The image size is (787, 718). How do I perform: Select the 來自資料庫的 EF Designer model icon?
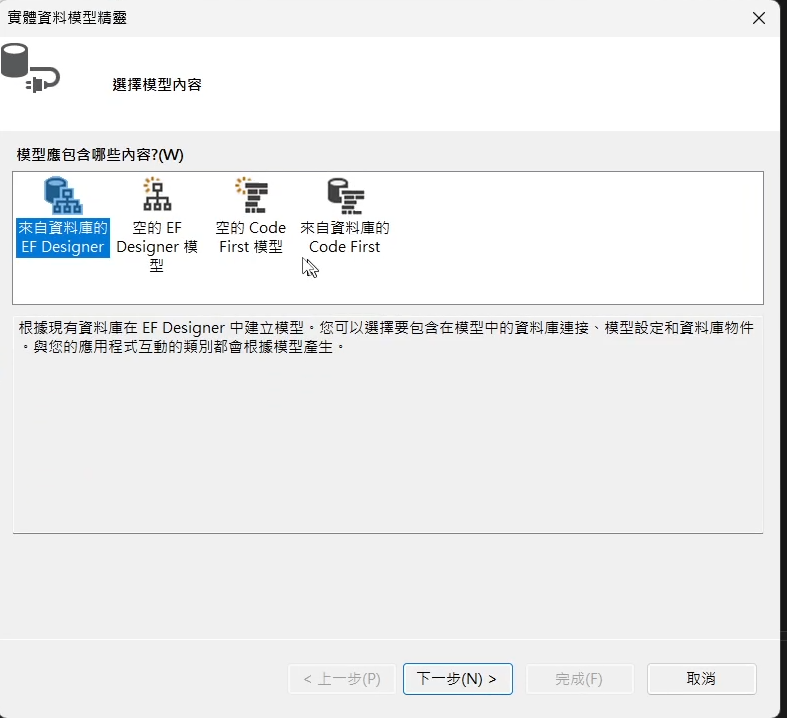point(63,195)
